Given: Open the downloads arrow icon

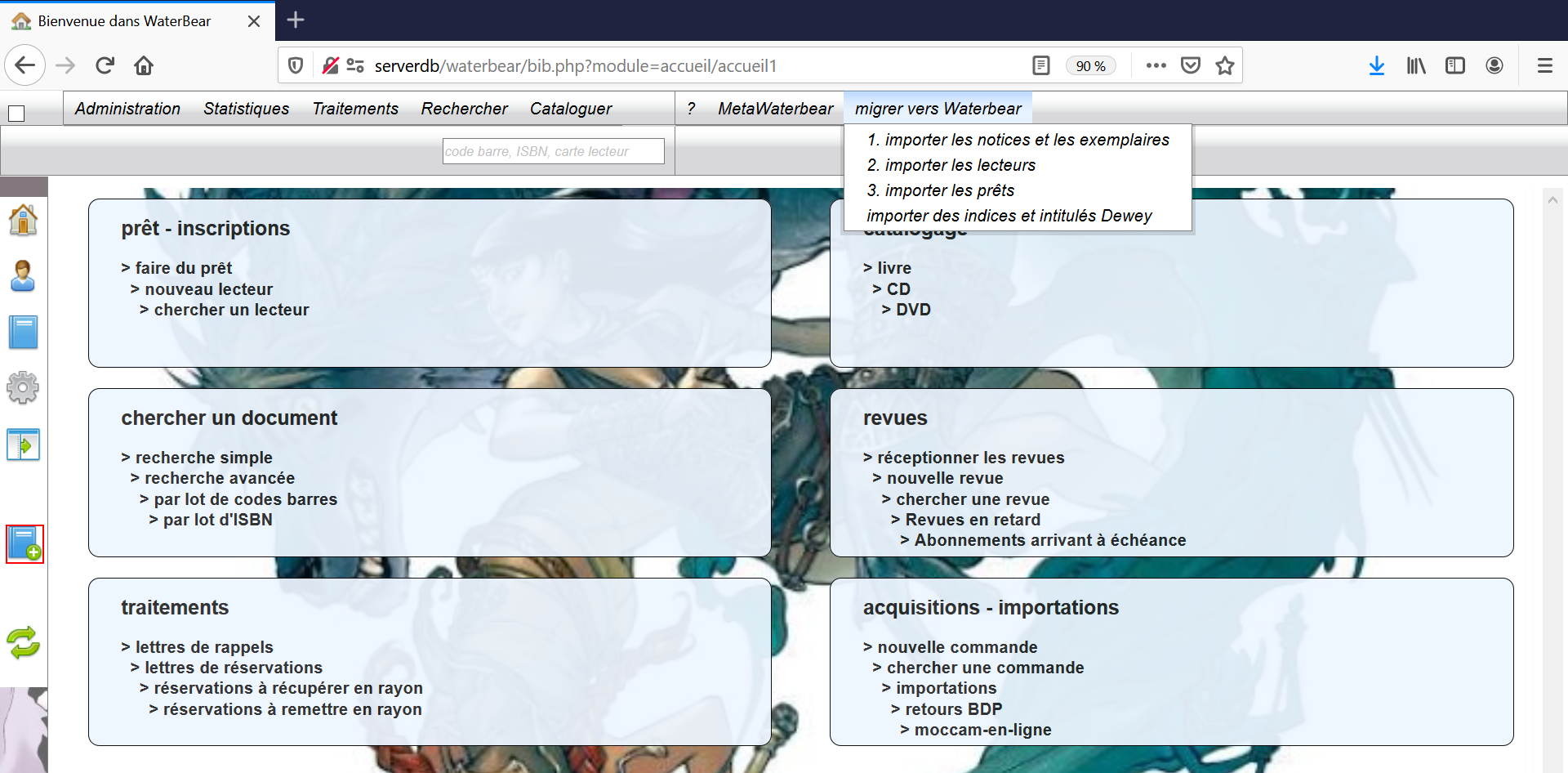Looking at the screenshot, I should click(1377, 65).
